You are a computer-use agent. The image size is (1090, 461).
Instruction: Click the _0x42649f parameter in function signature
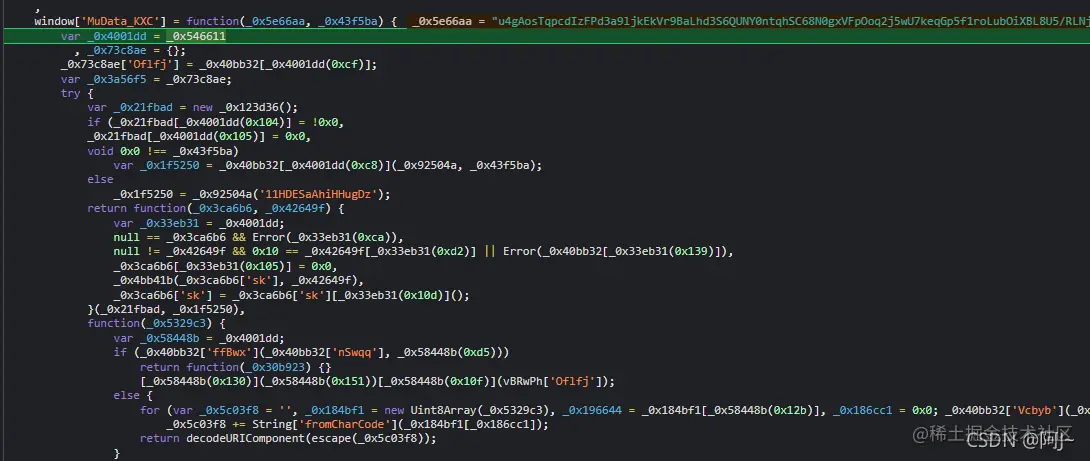[297, 208]
